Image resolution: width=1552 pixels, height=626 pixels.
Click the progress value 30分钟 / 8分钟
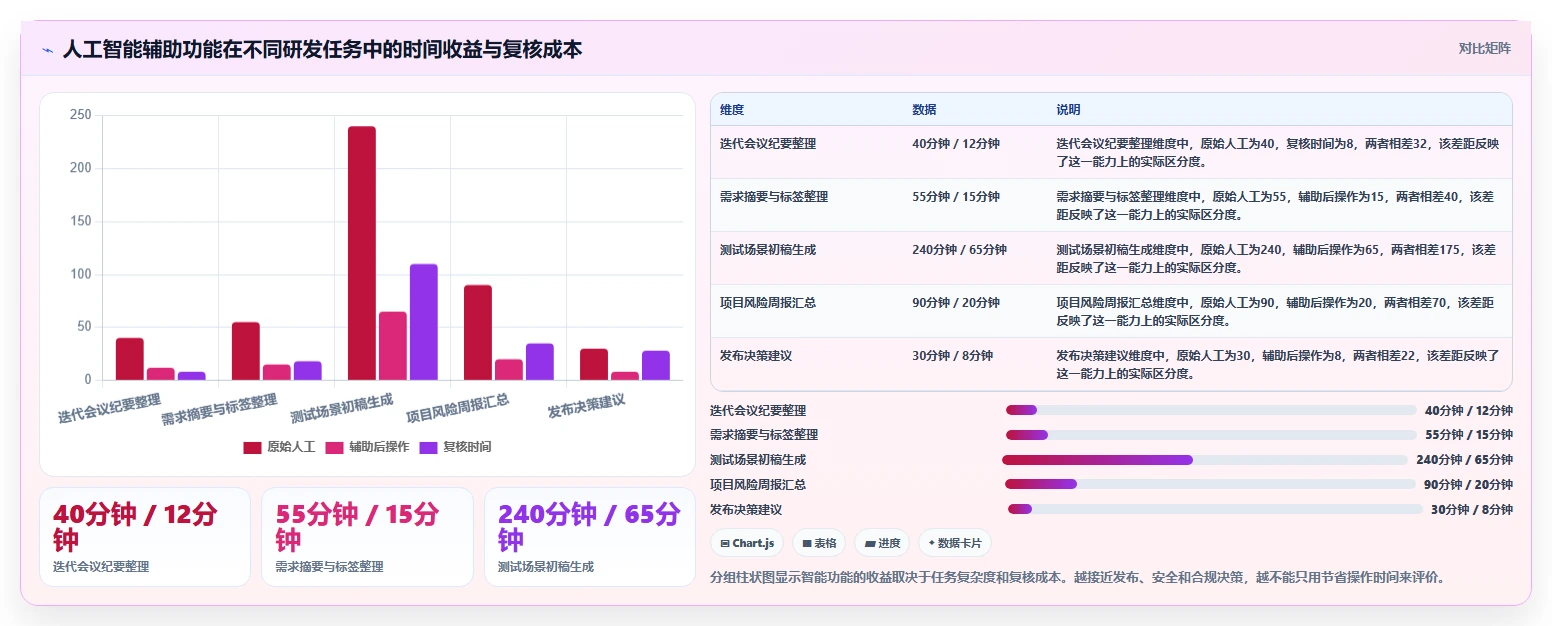pos(1472,509)
